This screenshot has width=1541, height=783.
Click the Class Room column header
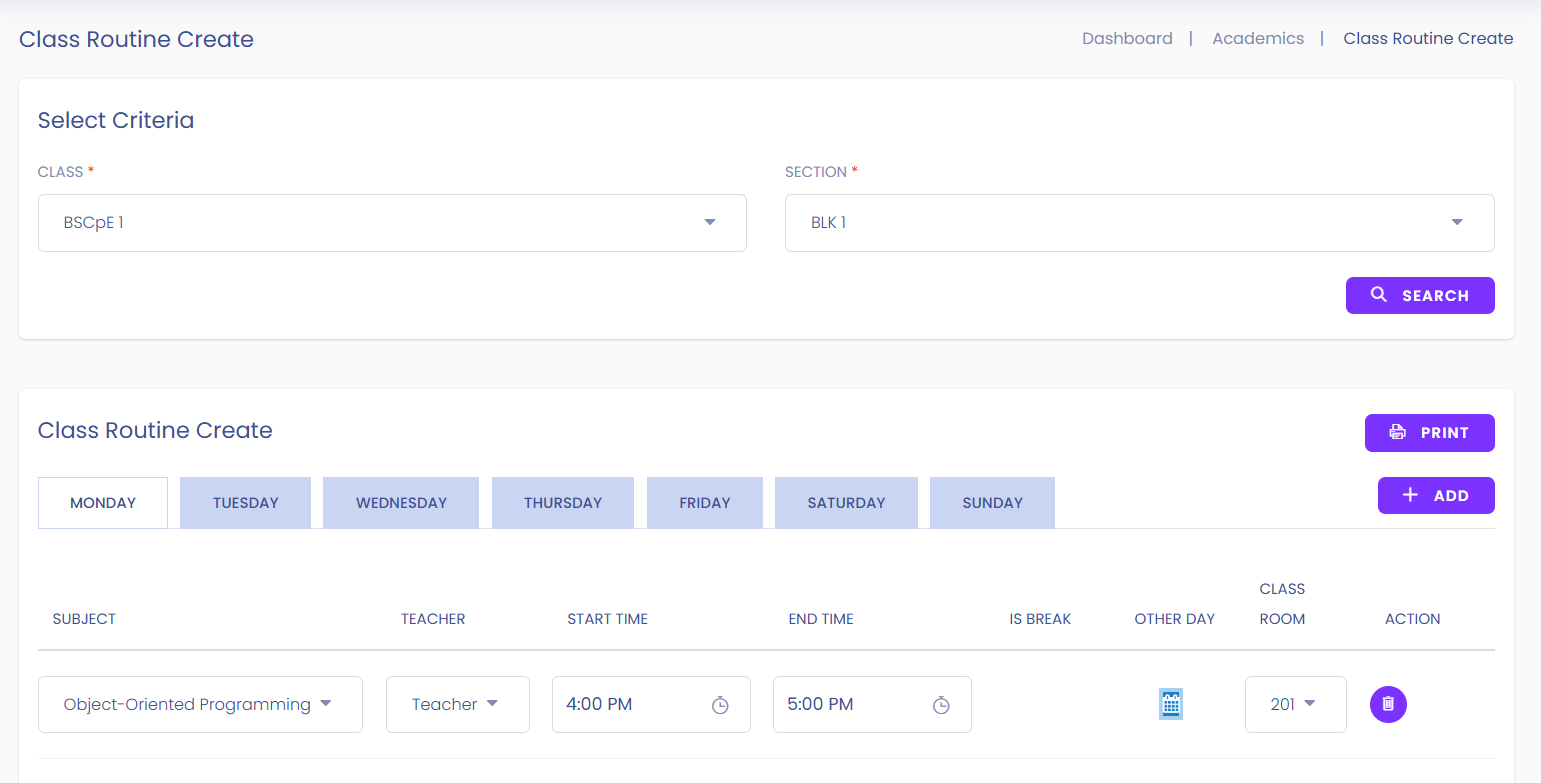pyautogui.click(x=1282, y=604)
